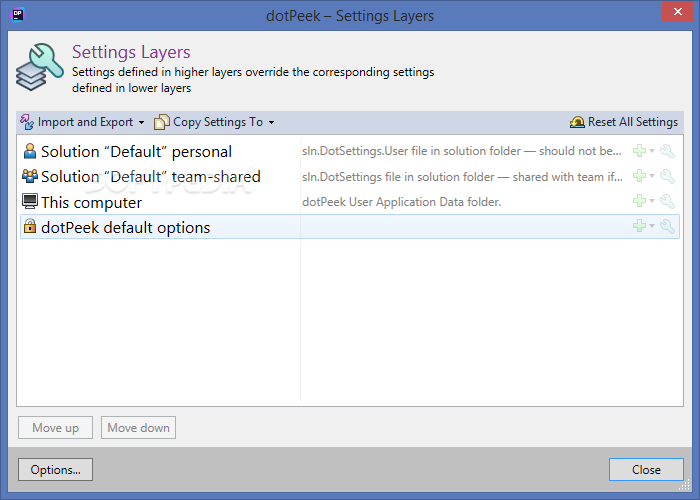Click the Settings Layers wrench-and-stack header icon
700x500 pixels.
(x=39, y=67)
